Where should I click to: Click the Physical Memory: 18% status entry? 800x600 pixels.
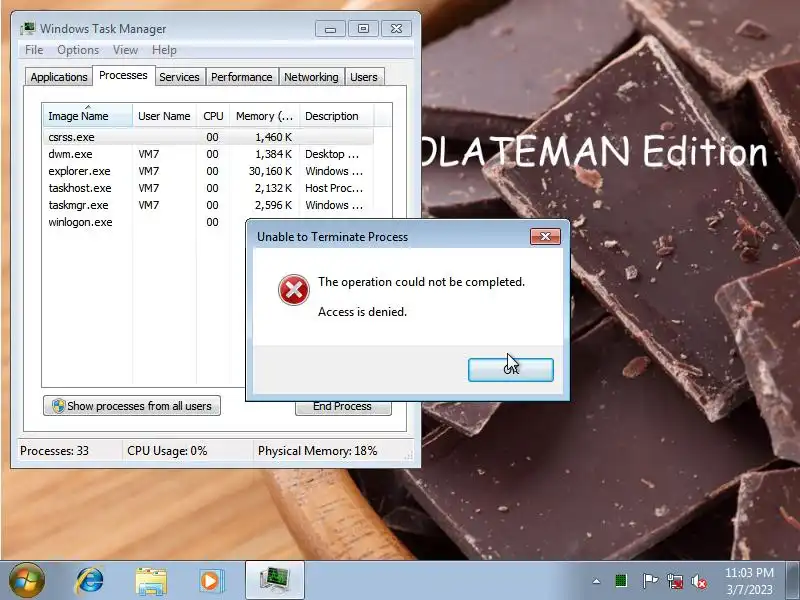[317, 451]
